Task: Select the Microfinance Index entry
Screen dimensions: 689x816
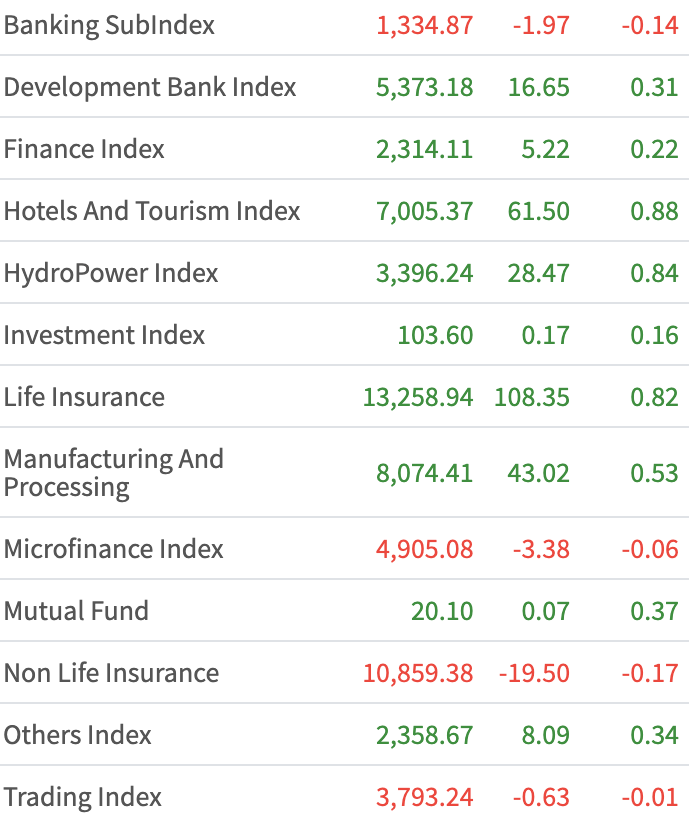Action: 113,549
